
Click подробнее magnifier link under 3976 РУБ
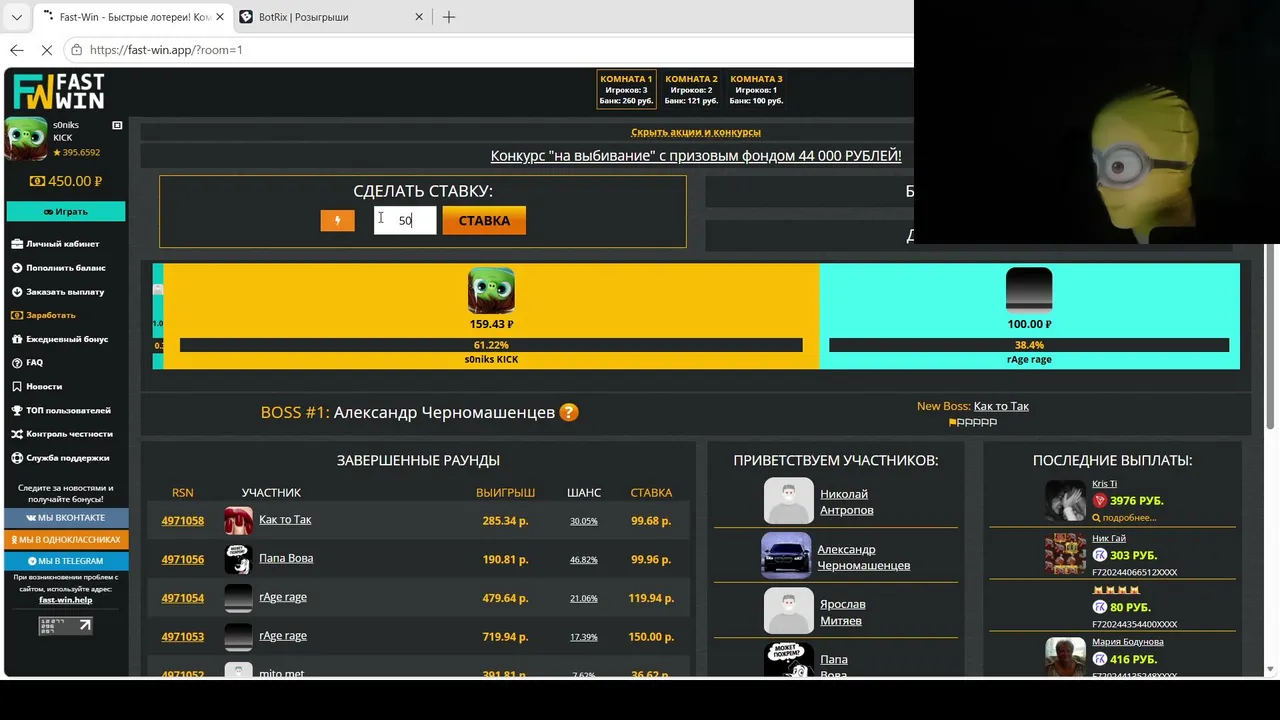pyautogui.click(x=1124, y=518)
